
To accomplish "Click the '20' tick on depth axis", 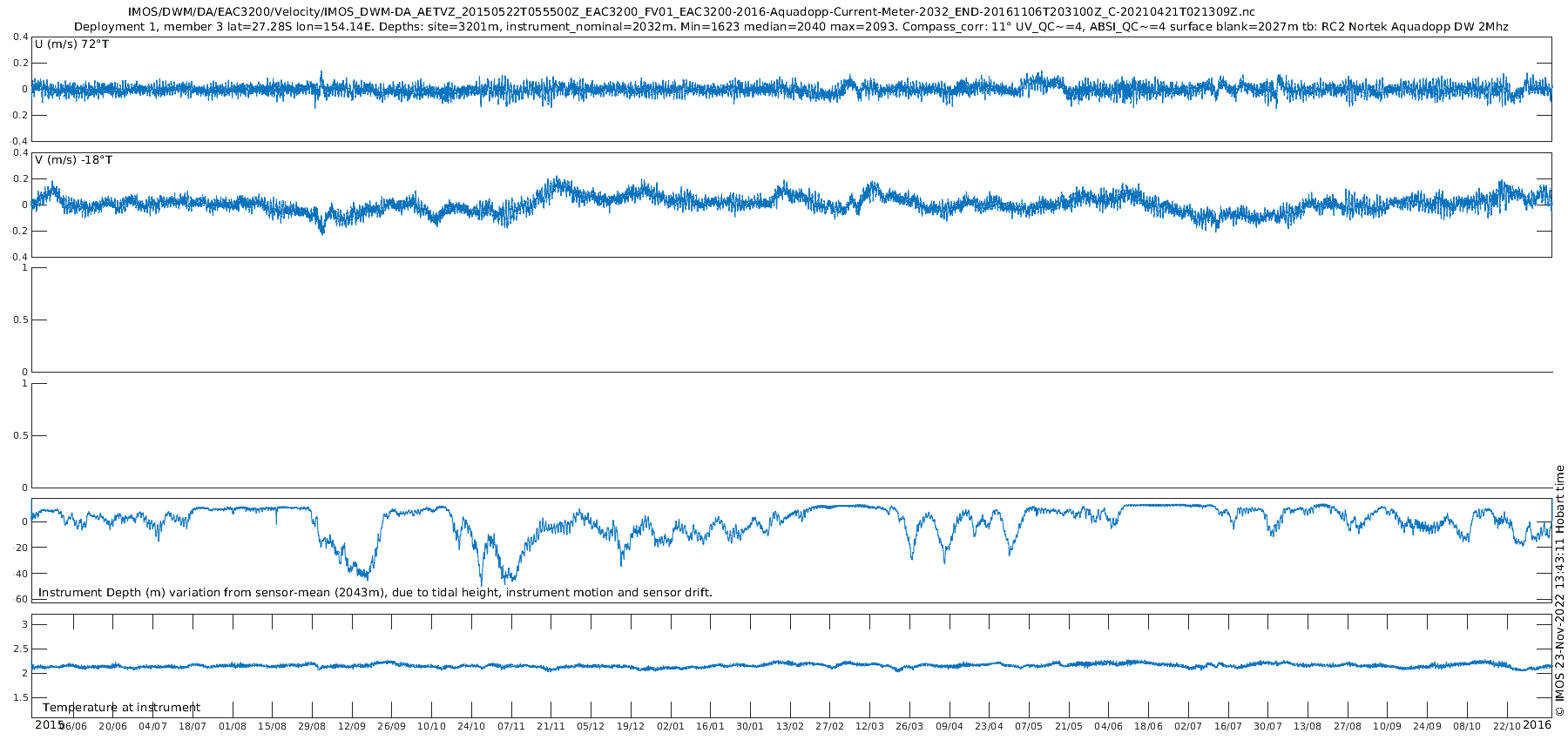I will [x=22, y=548].
